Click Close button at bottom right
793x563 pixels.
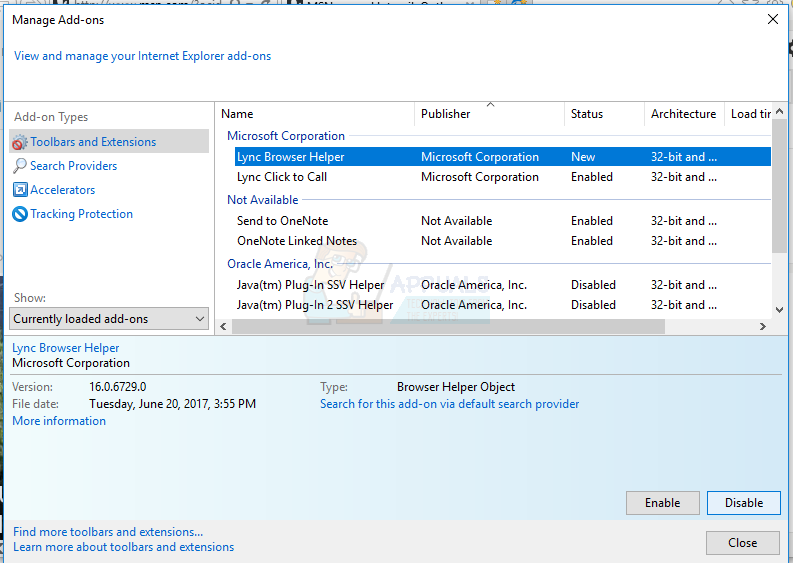pyautogui.click(x=742, y=543)
